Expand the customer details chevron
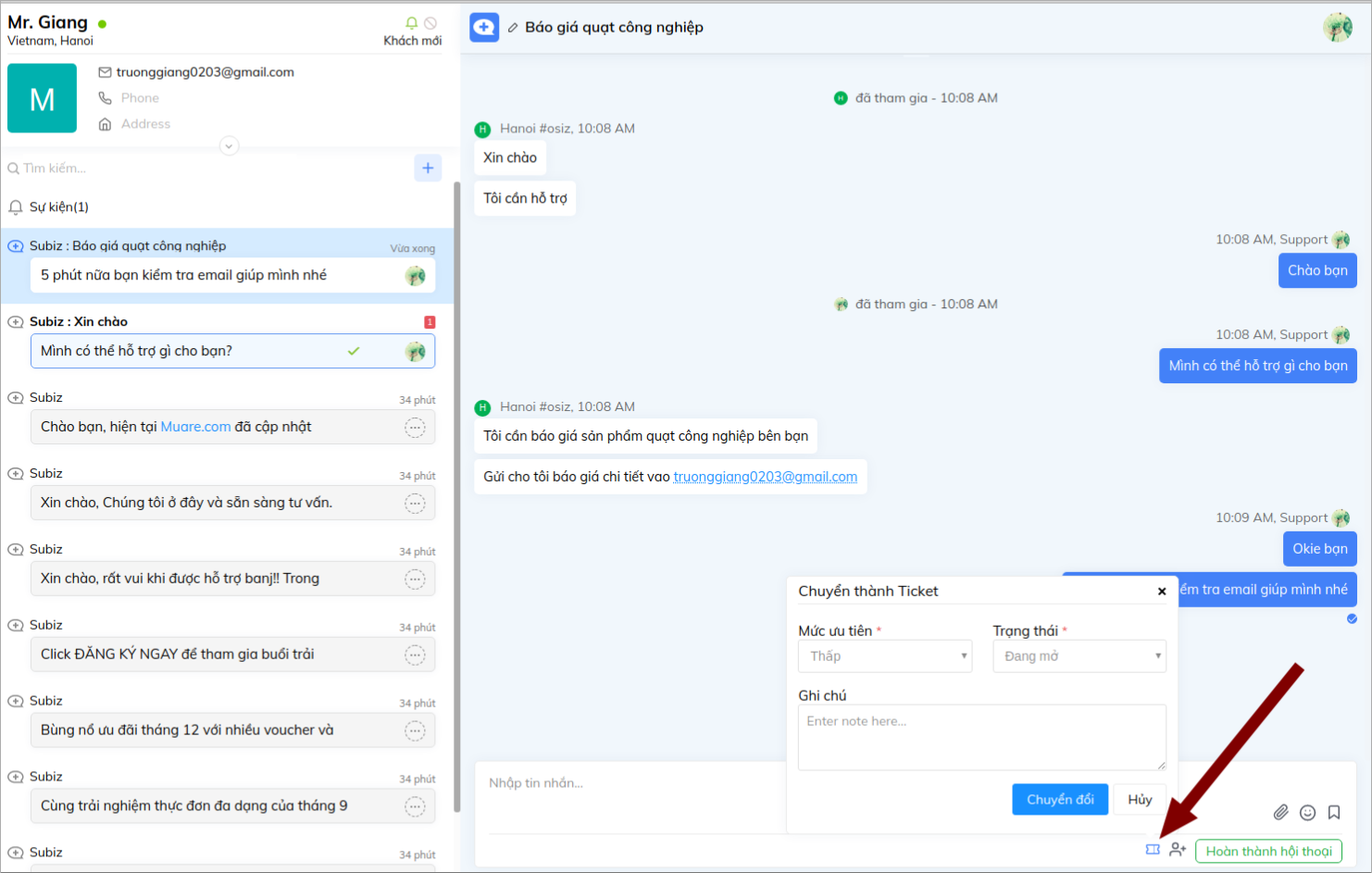 pos(229,146)
